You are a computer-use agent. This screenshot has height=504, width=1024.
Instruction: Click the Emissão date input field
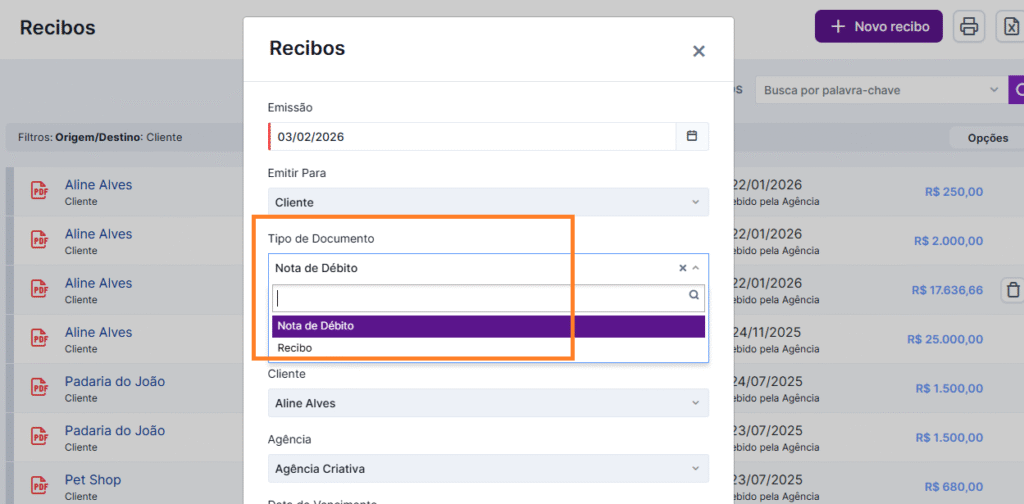click(470, 136)
